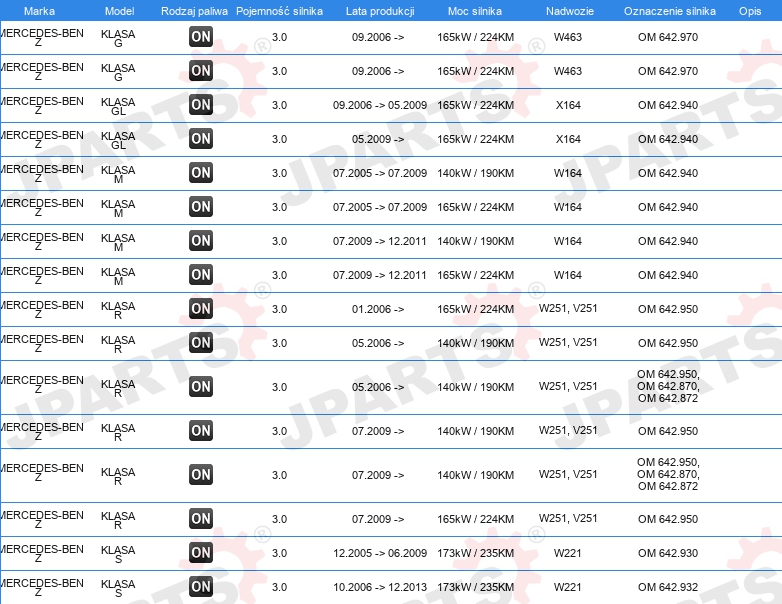Select the '05.2009 ->' production years cell

point(378,139)
